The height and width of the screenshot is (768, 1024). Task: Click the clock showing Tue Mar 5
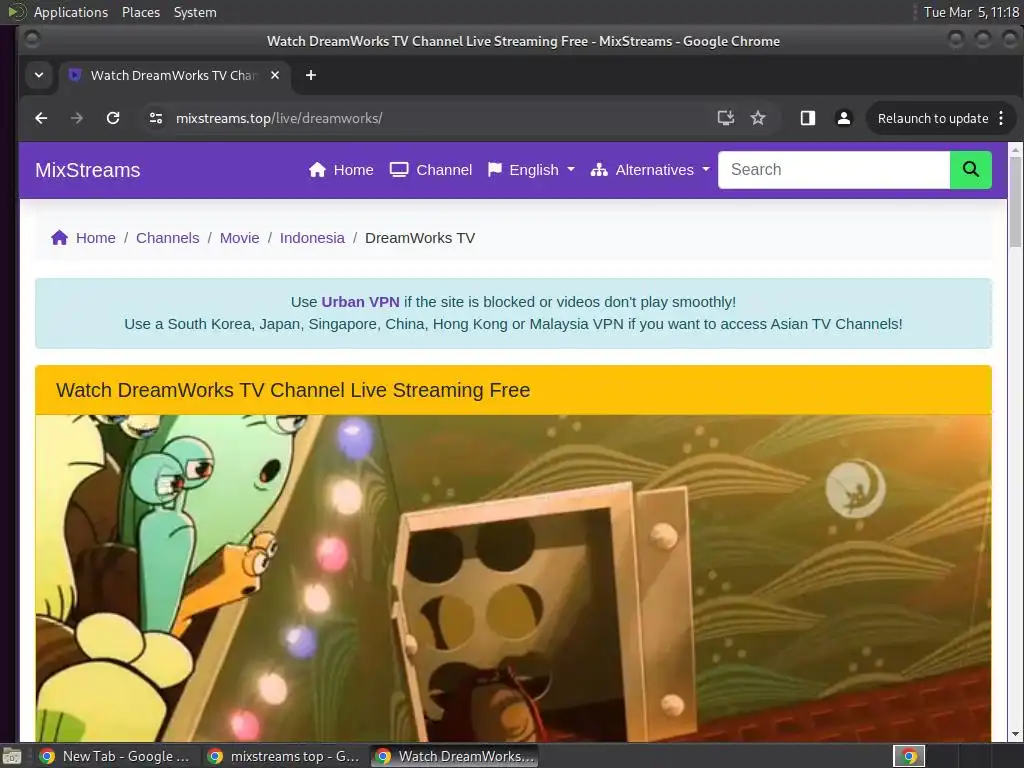(971, 12)
